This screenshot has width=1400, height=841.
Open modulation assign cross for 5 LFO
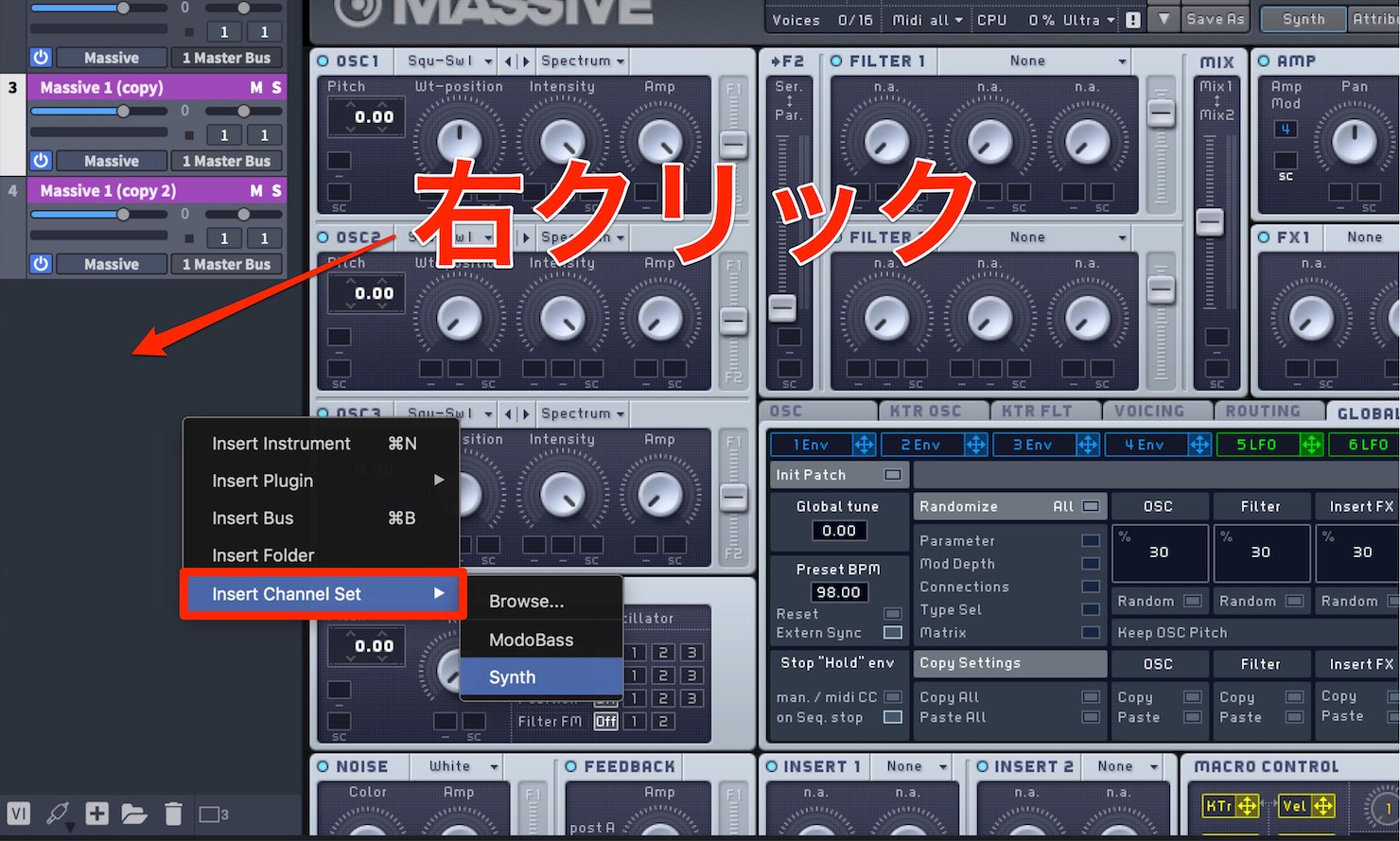(x=1310, y=445)
